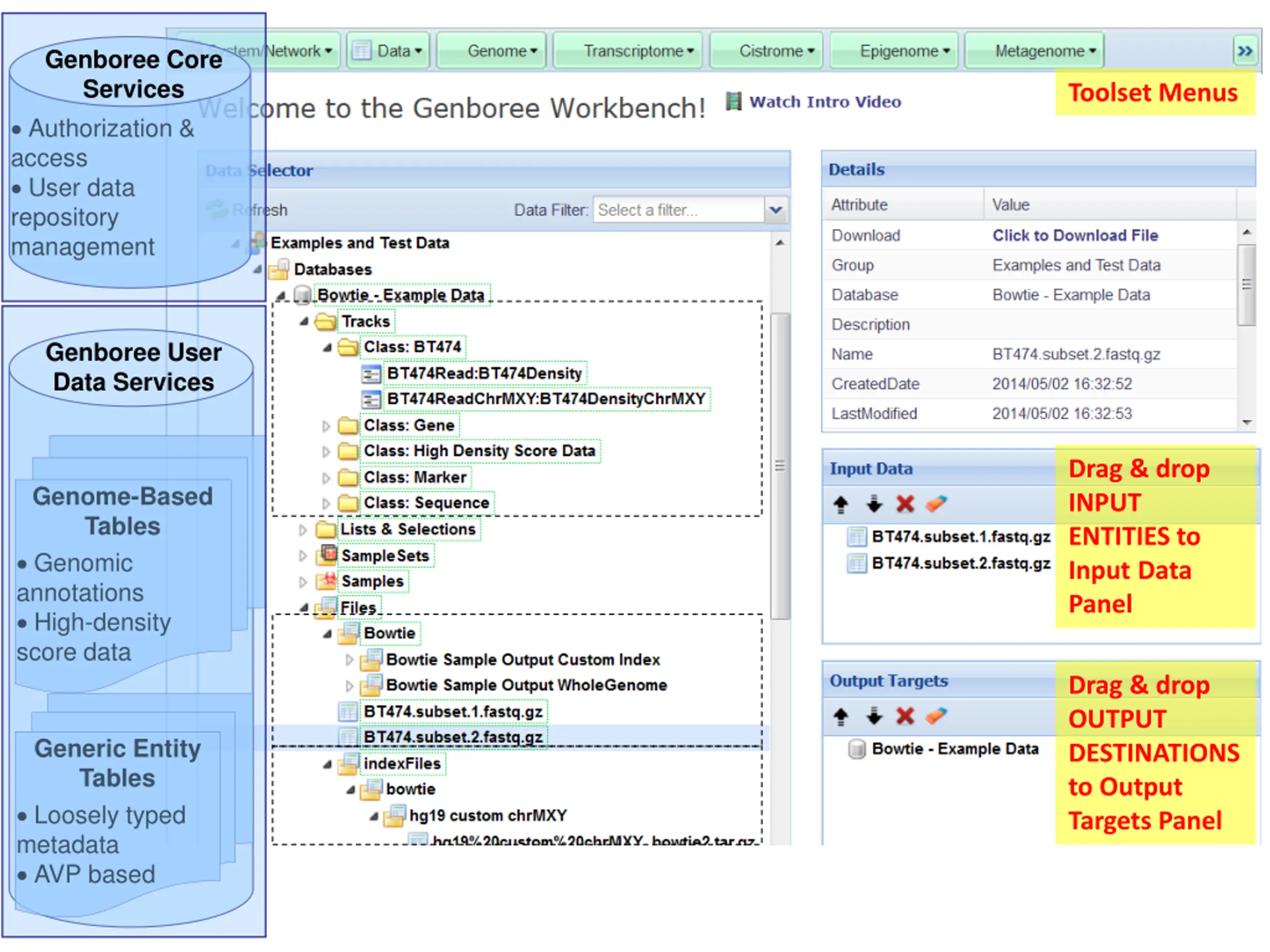Clear all items in Input Data with eraser
Screen dimensions: 1270x952
(937, 504)
